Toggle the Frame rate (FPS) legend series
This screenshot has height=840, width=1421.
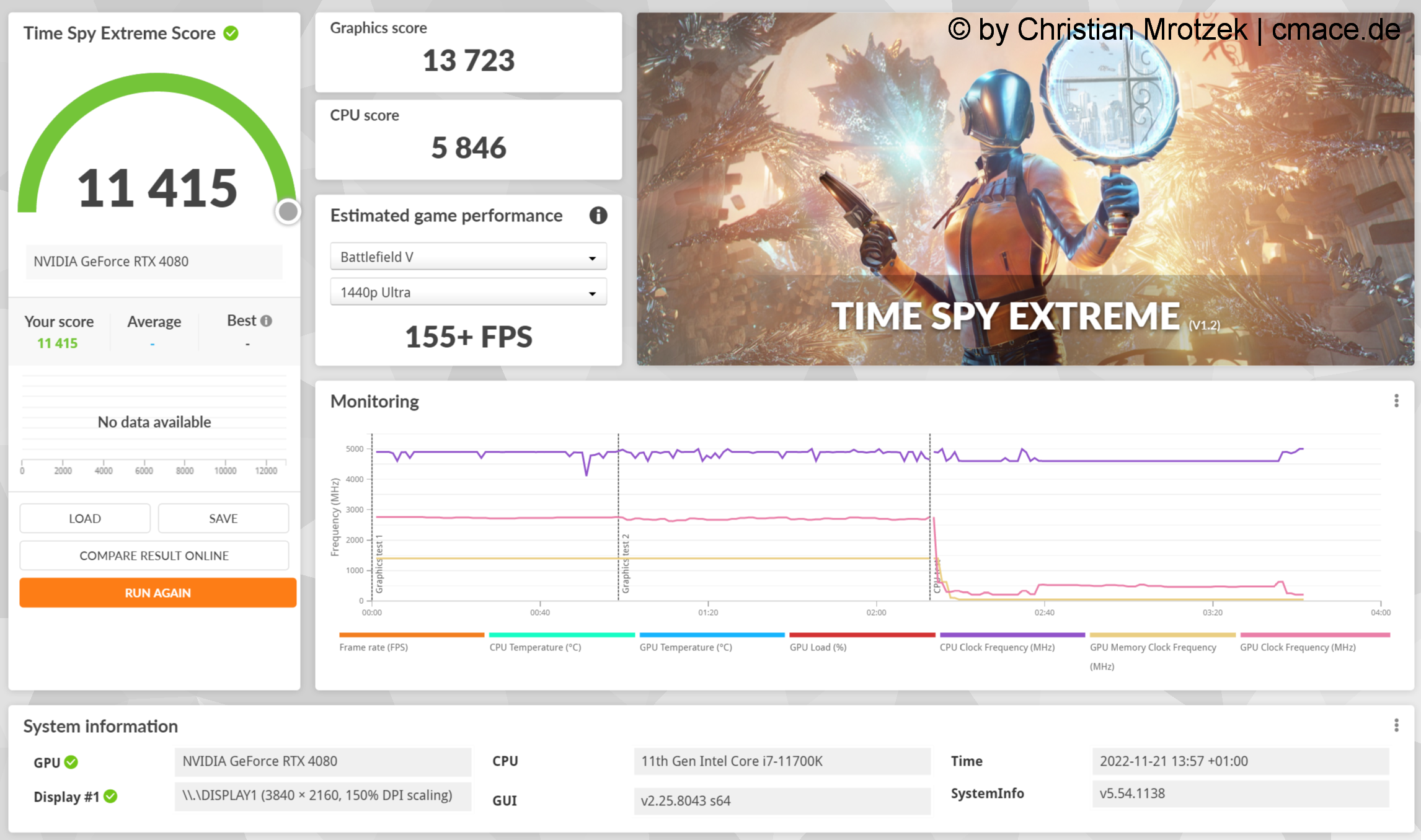tap(373, 647)
